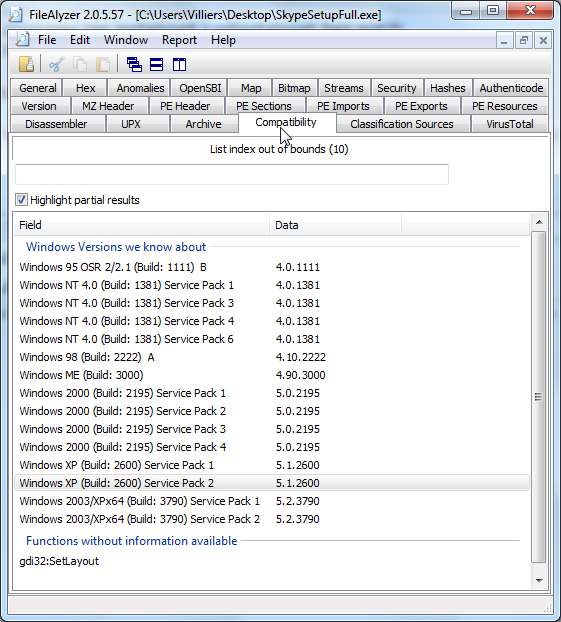
Task: Click the FileAlyzer icon in the title bar
Action: tap(16, 15)
